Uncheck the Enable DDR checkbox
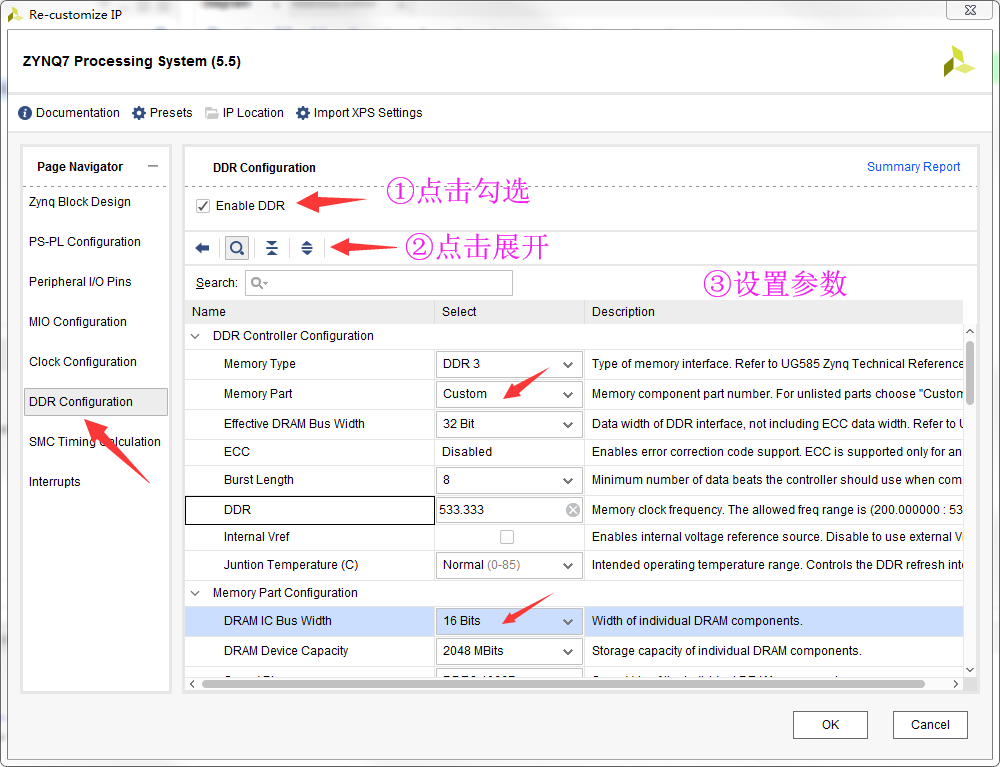This screenshot has height=767, width=1000. click(x=203, y=206)
